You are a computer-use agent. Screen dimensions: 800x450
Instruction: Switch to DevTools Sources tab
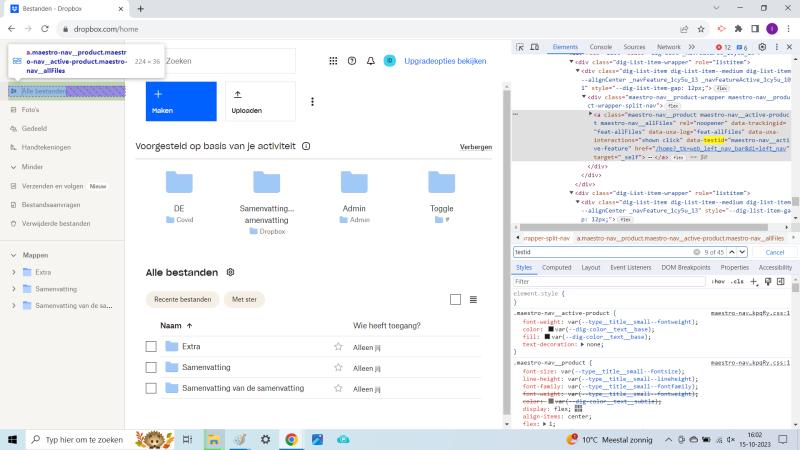634,47
